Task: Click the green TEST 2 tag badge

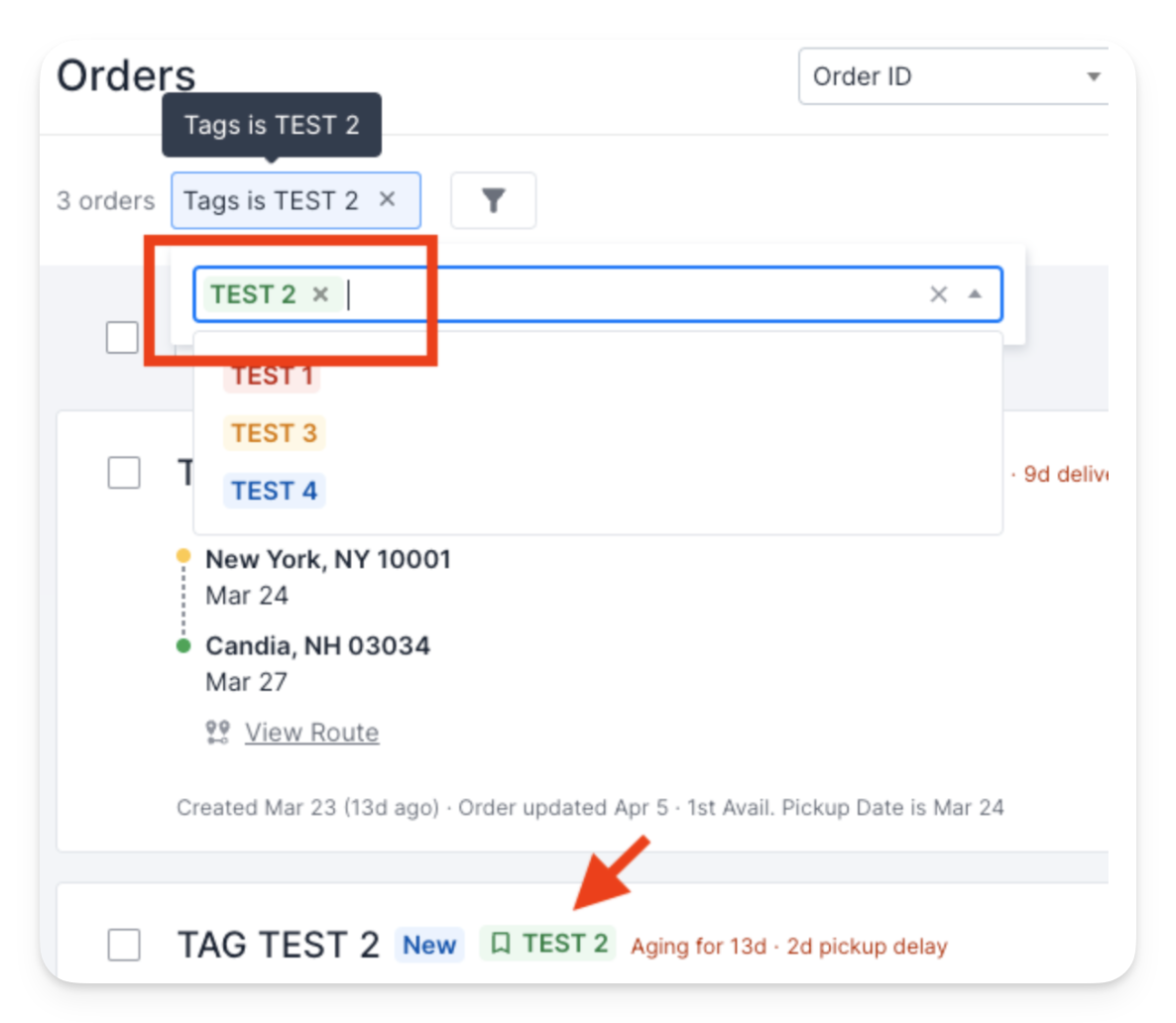Action: [x=548, y=944]
